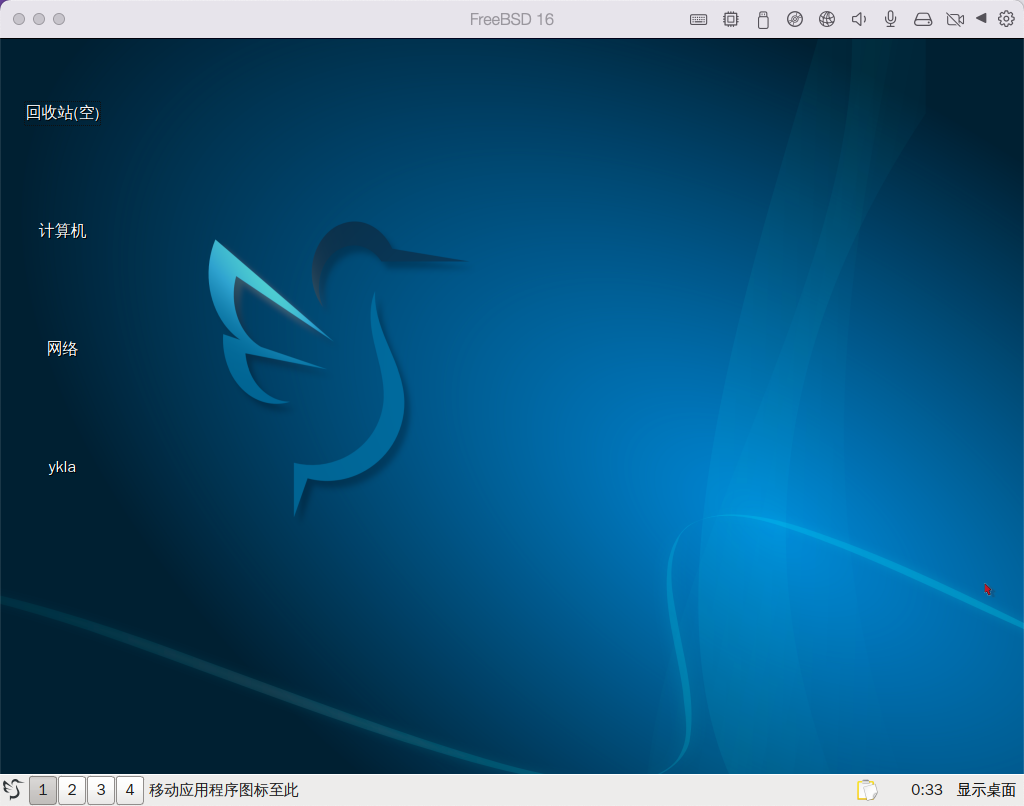Select the '回收站(空)' trash desktop item
1024x806 pixels.
click(x=63, y=113)
